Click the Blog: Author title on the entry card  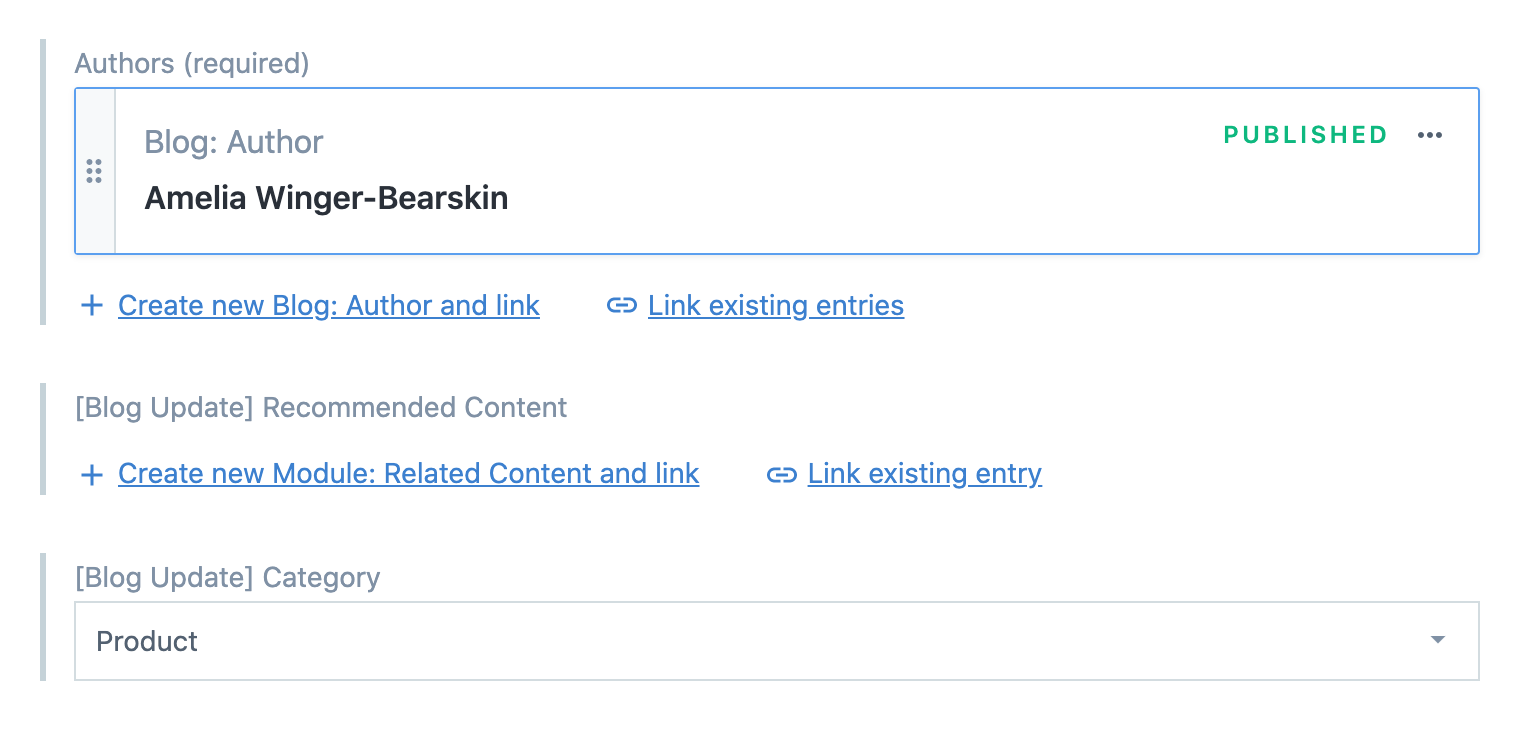click(233, 142)
